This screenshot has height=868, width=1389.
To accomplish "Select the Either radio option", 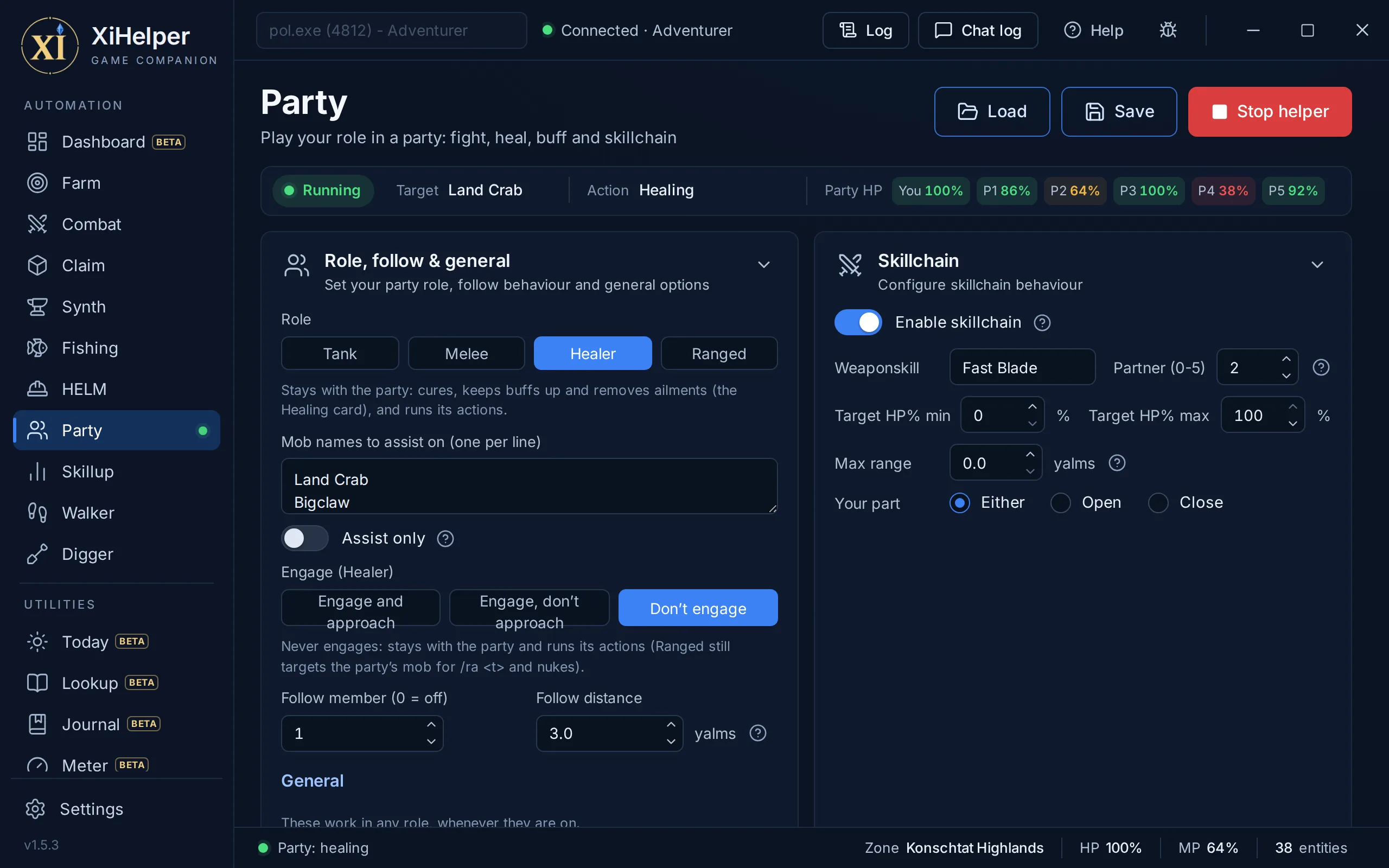I will click(960, 503).
